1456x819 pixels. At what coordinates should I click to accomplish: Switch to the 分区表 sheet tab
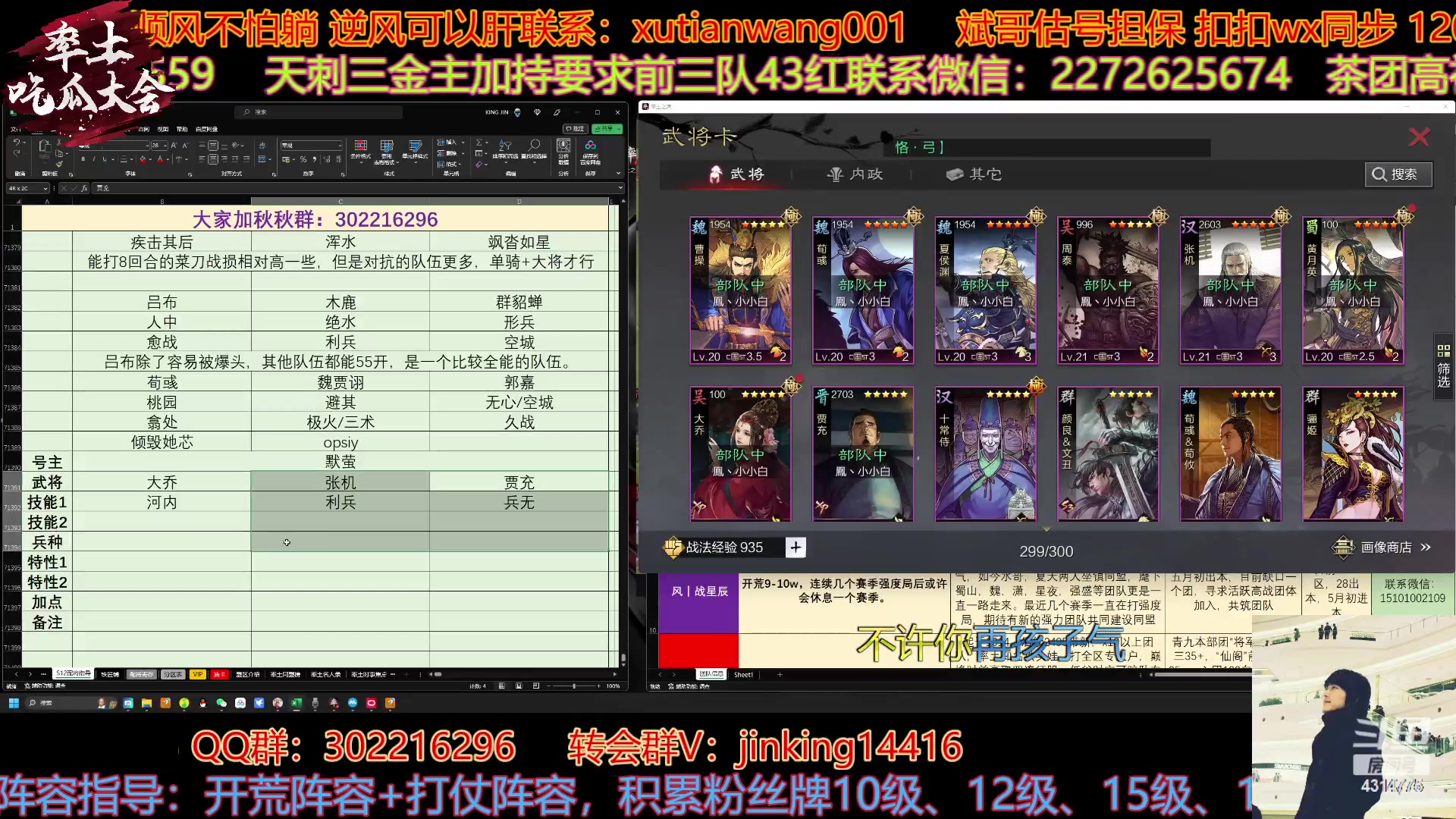click(x=173, y=674)
